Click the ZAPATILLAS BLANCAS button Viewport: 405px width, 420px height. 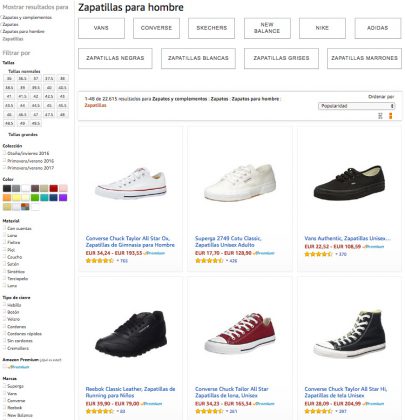198,58
